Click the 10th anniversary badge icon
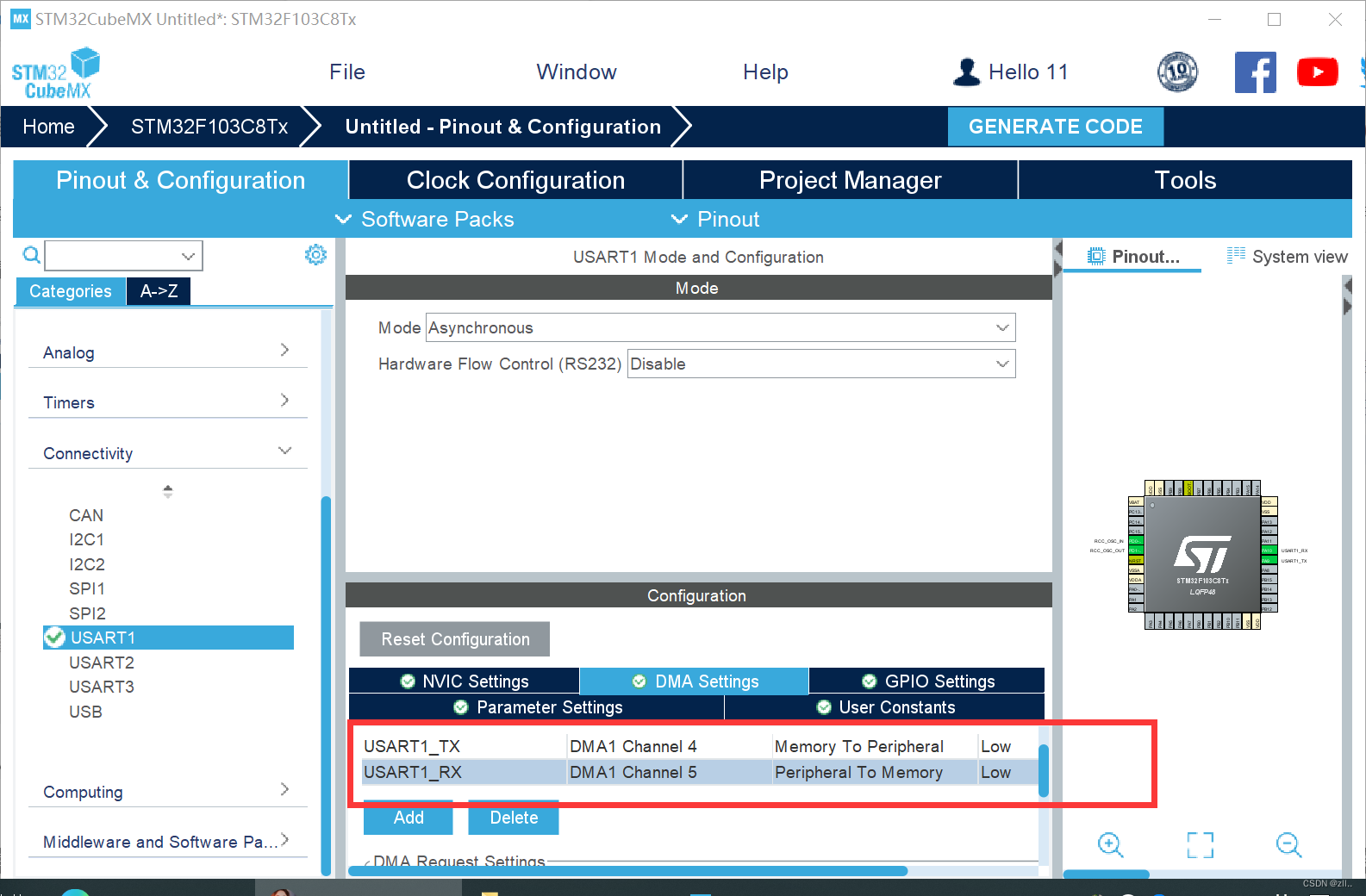 coord(1177,72)
